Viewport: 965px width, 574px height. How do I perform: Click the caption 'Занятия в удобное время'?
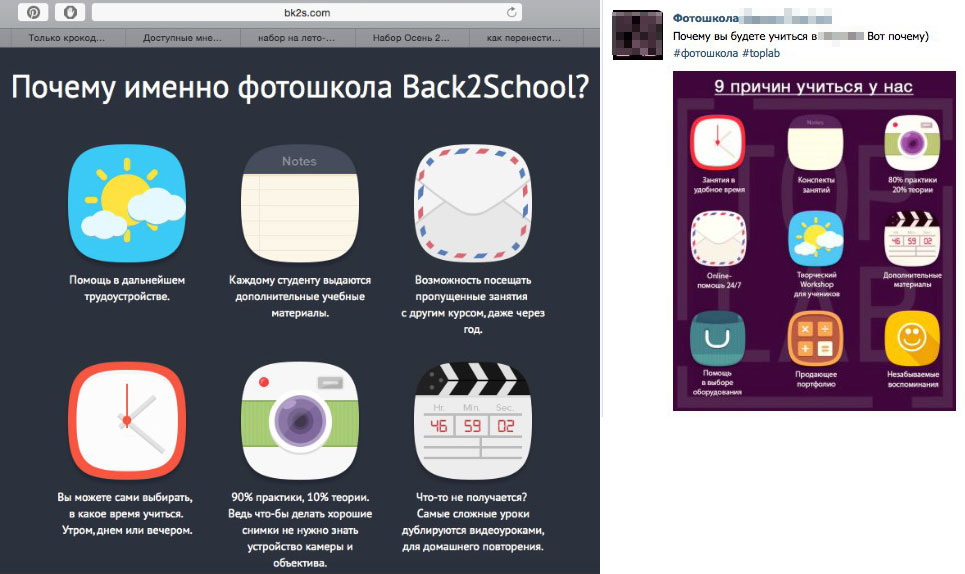click(719, 185)
